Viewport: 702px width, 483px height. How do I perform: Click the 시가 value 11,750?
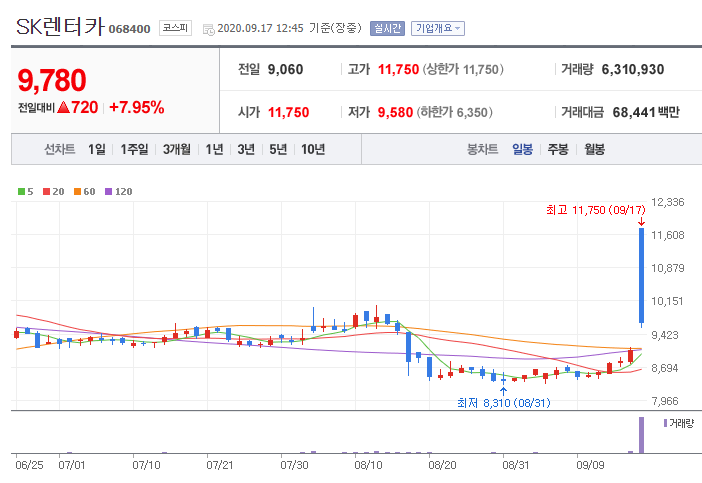pyautogui.click(x=288, y=112)
